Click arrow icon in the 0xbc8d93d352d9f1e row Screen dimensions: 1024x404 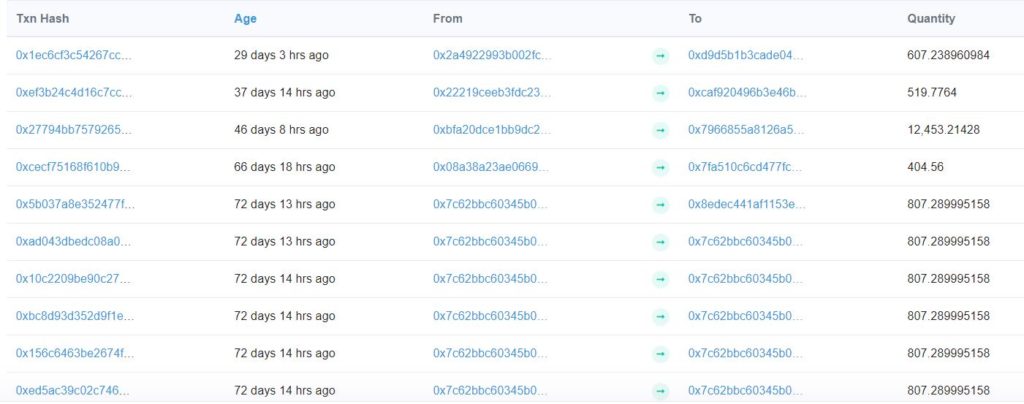click(660, 316)
